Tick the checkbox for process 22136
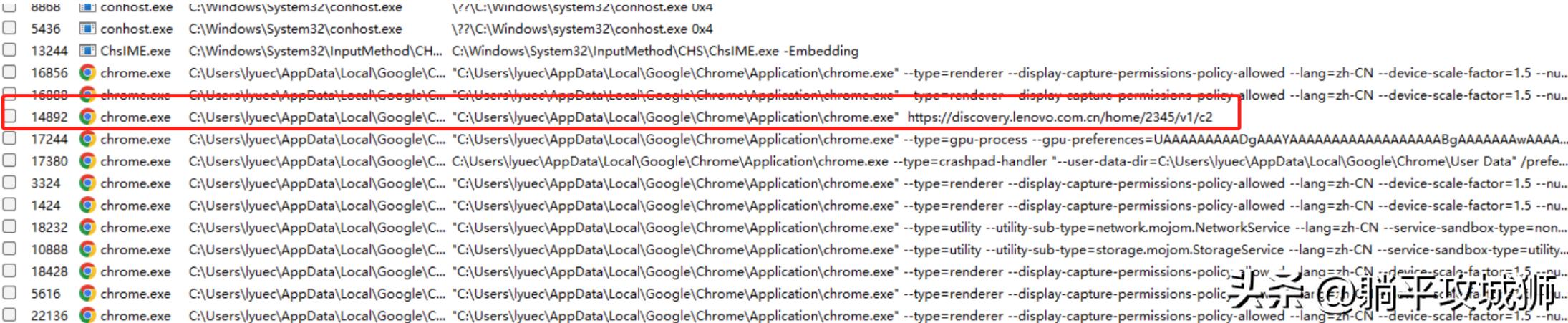The image size is (1568, 323). (x=9, y=314)
